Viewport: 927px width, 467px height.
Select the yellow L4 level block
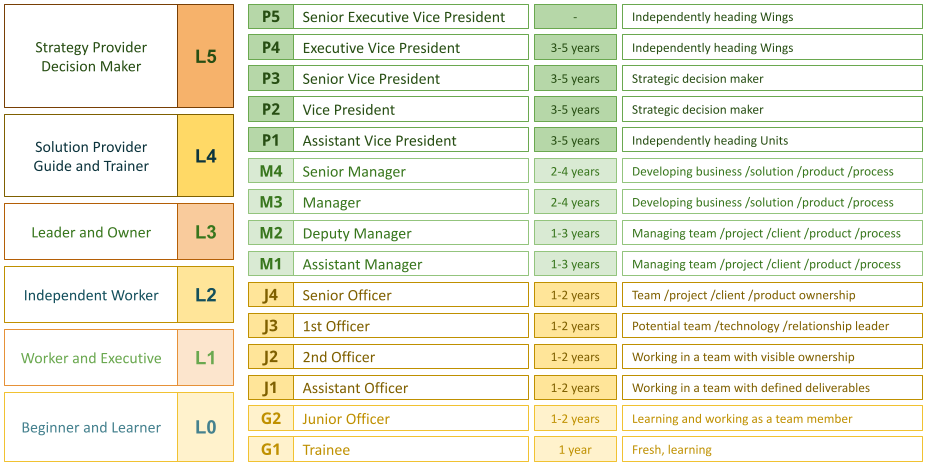[205, 156]
